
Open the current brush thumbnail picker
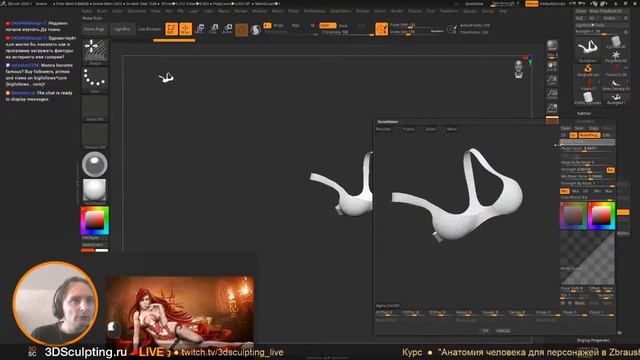[95, 51]
